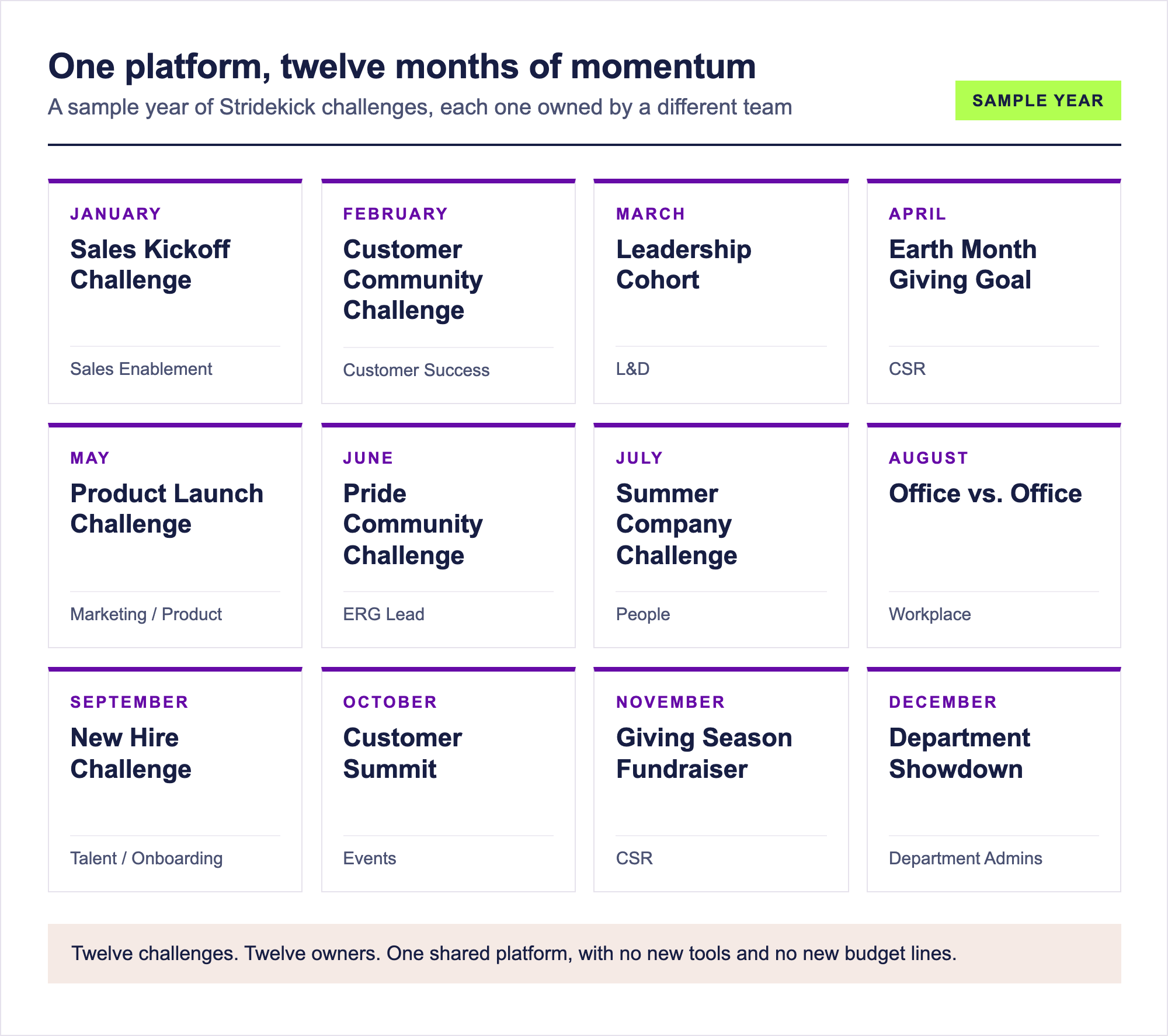Viewport: 1168px width, 1036px height.
Task: Click the Customer Success owner label
Action: (x=416, y=370)
